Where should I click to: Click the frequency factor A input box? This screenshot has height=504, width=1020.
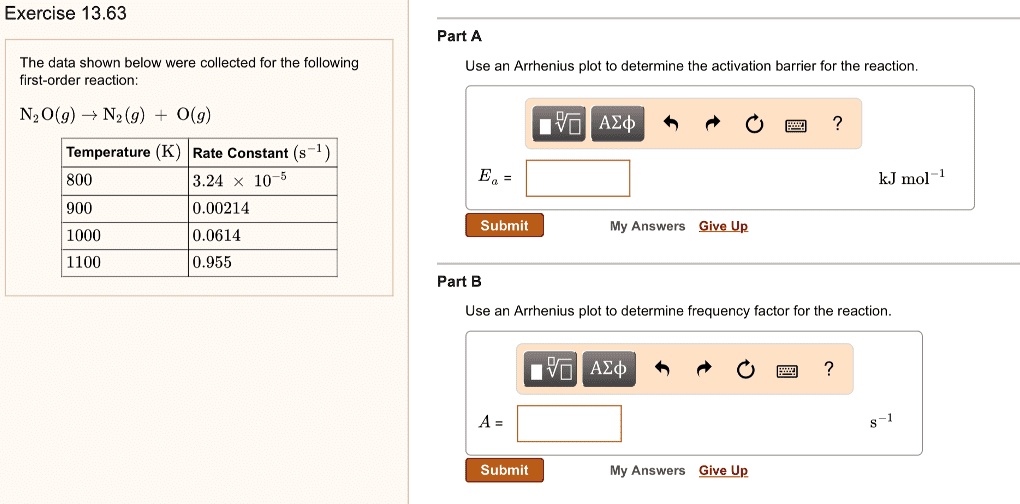click(x=569, y=423)
